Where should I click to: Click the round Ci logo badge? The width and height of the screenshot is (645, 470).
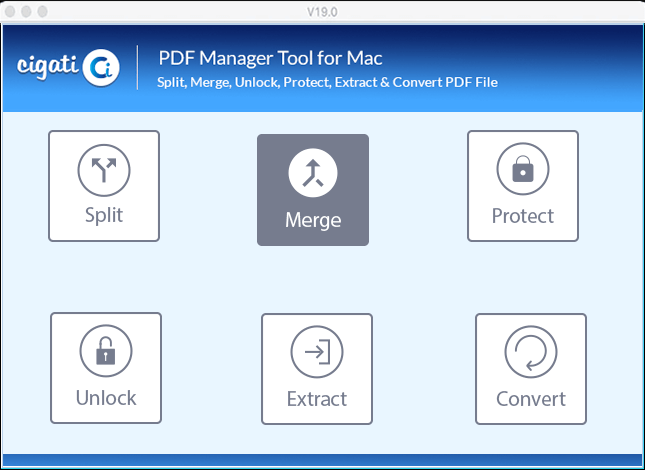click(x=101, y=68)
